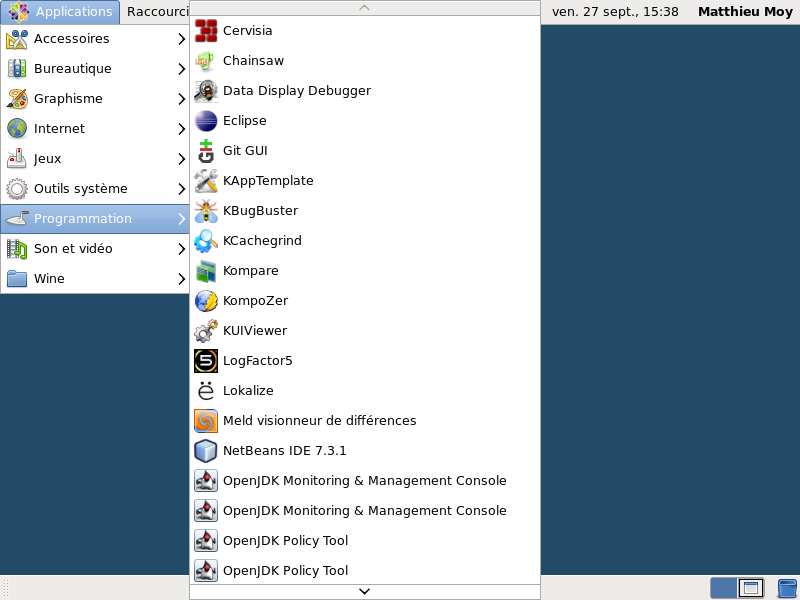Select second OpenJDK Monitoring & Management Console
The height and width of the screenshot is (600, 800).
coord(365,511)
